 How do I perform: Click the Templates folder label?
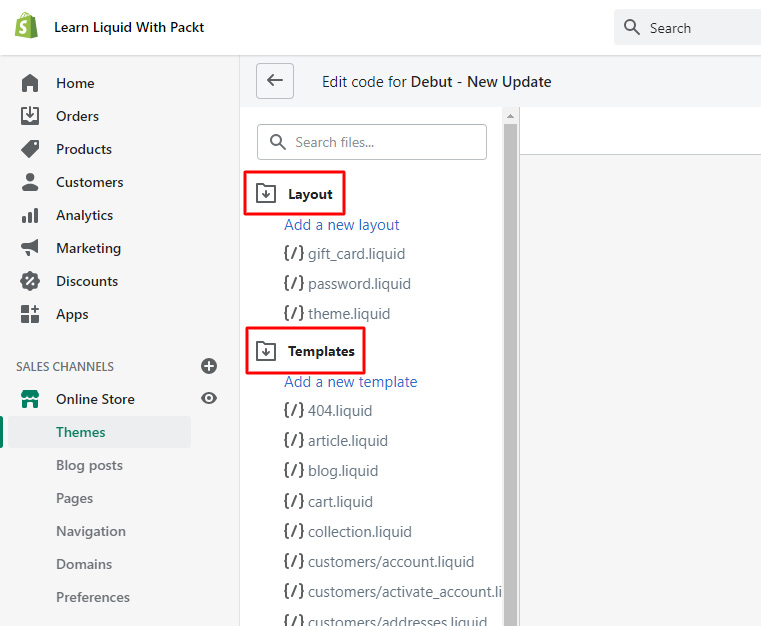[321, 351]
